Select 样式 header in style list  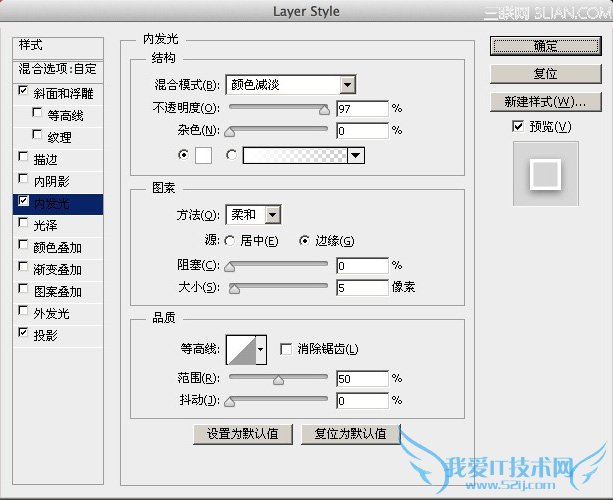coord(58,48)
